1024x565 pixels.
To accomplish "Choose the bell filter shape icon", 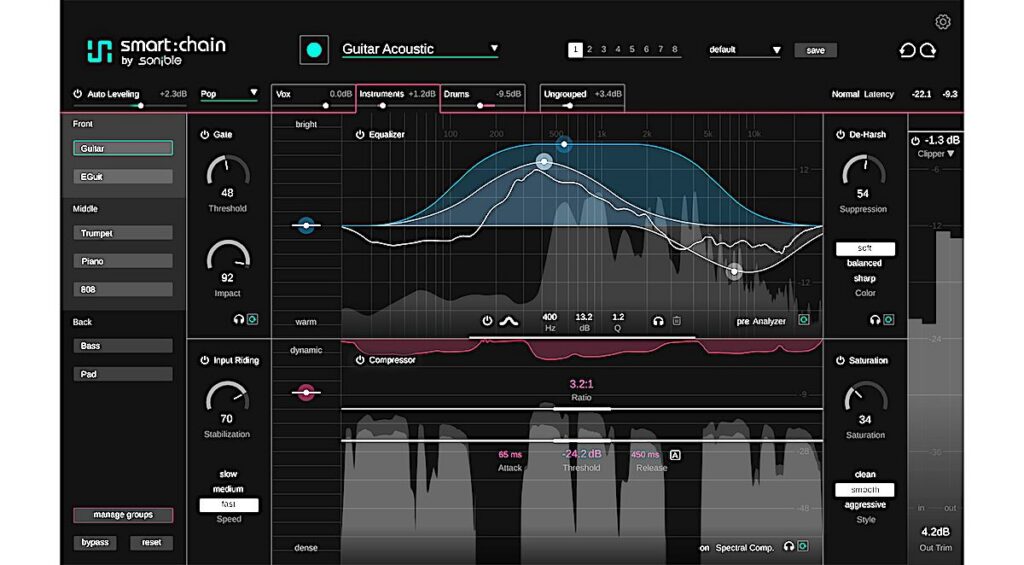I will [x=509, y=321].
